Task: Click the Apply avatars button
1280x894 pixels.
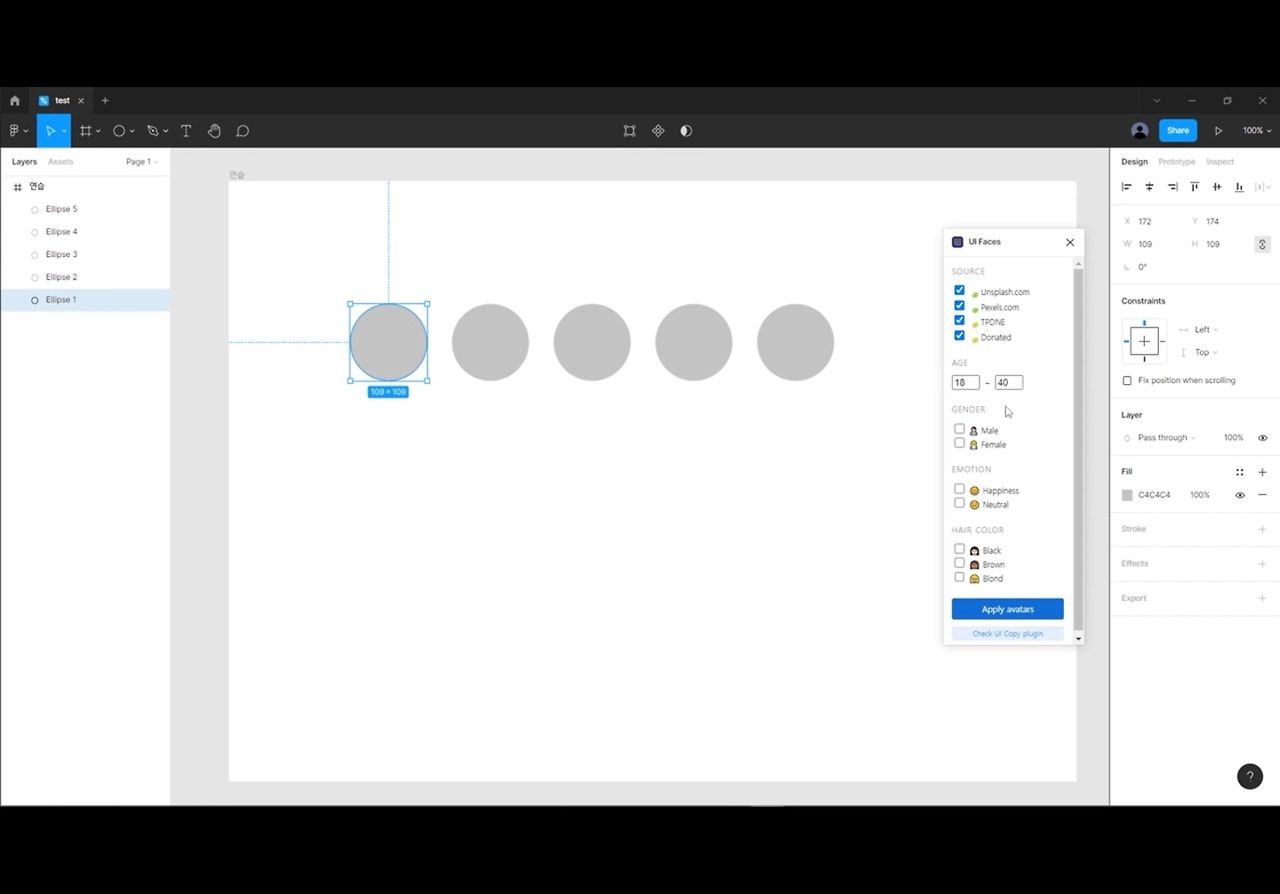Action: click(1007, 609)
